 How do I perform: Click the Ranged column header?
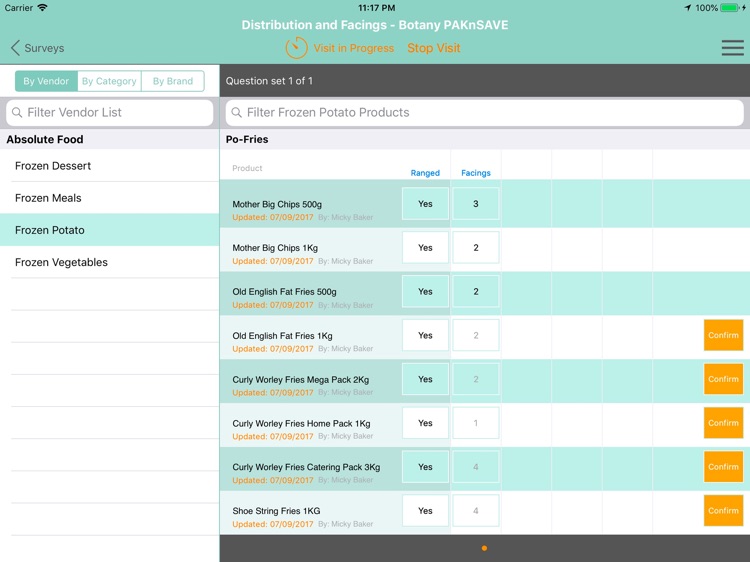pos(425,173)
